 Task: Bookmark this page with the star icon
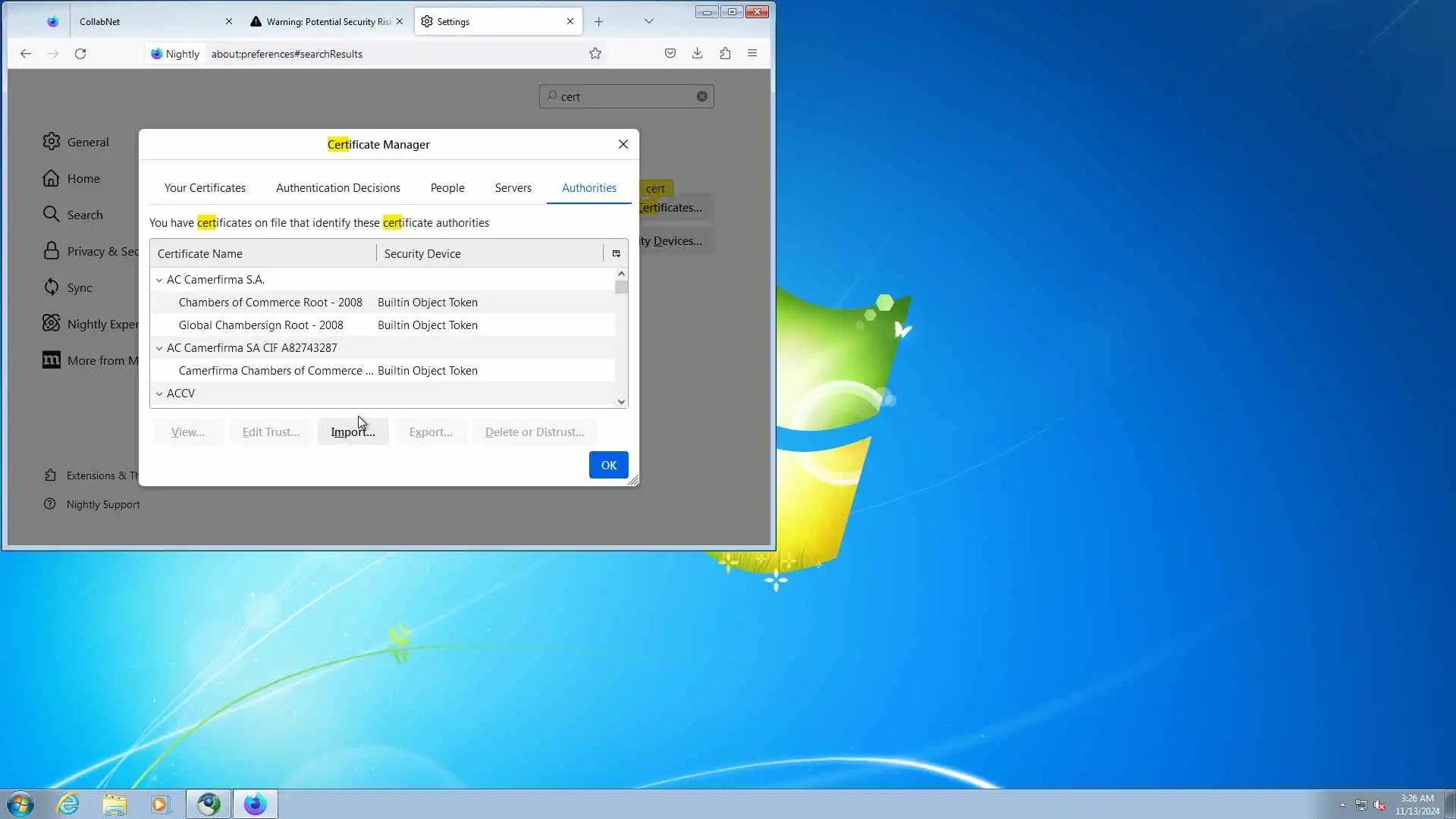595,53
